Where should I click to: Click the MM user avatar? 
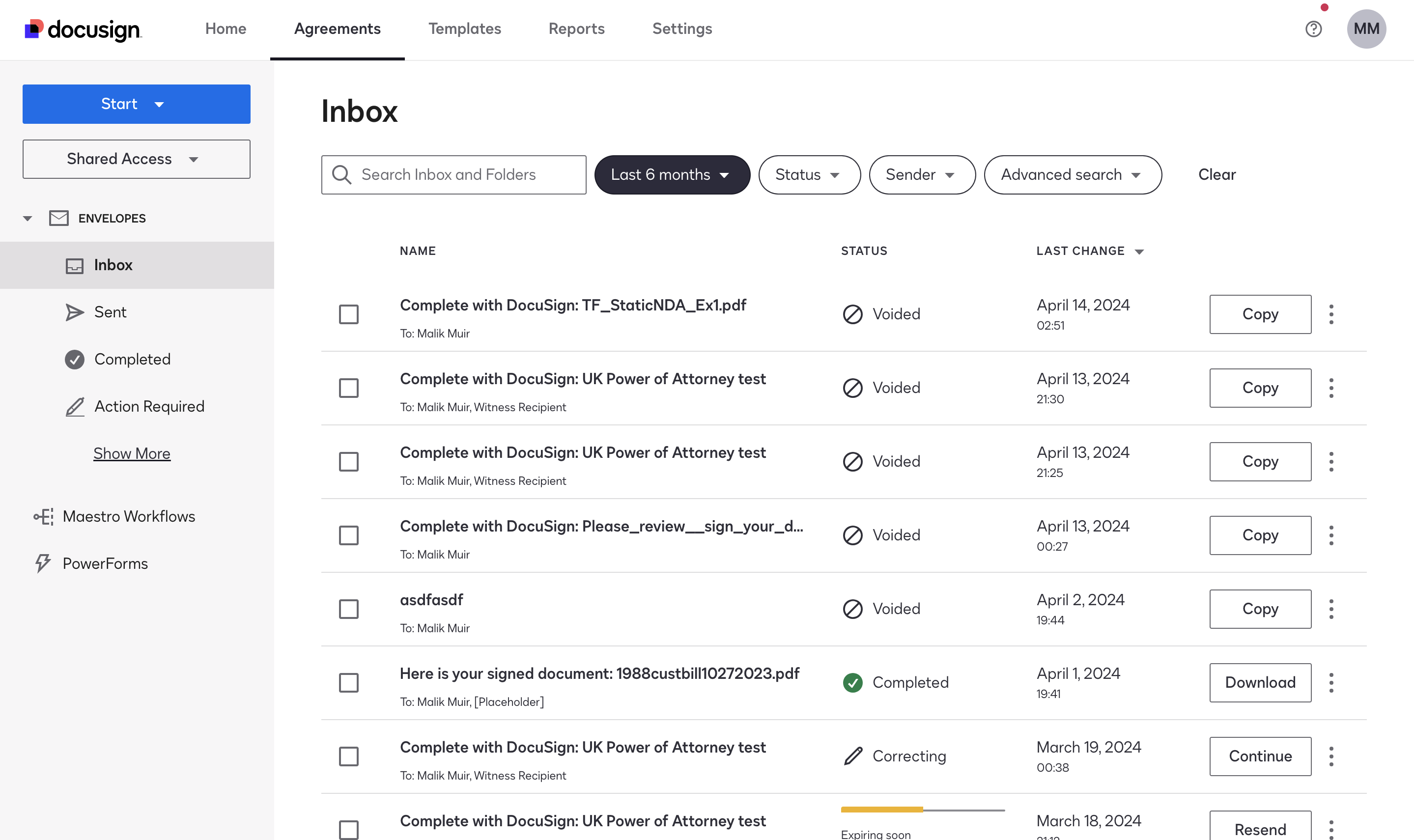(x=1366, y=29)
